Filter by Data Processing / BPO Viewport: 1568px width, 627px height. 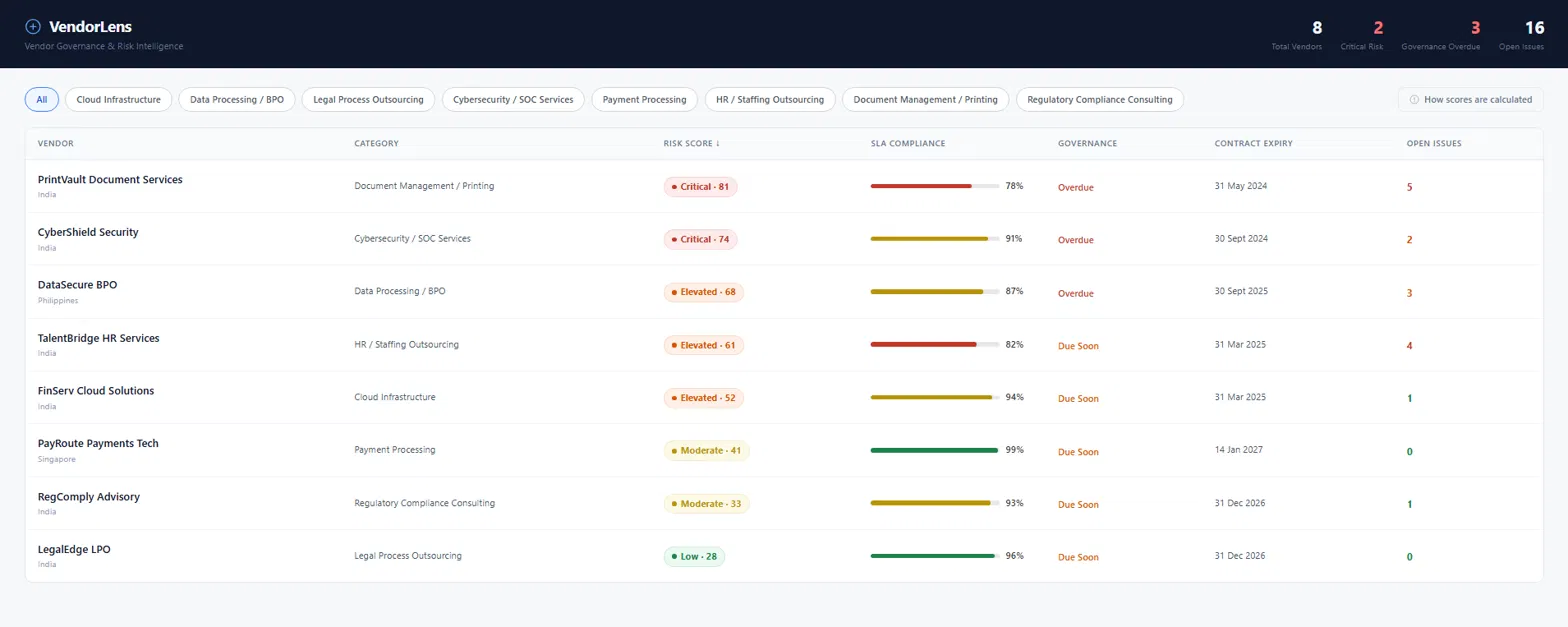237,100
